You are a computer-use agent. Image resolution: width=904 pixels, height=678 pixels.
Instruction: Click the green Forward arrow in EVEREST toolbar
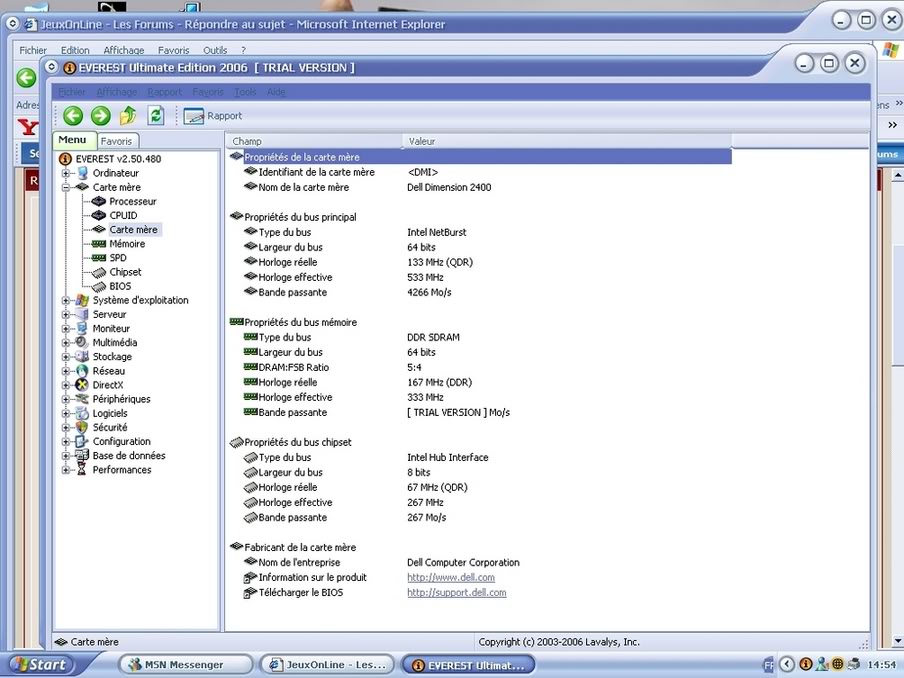pyautogui.click(x=100, y=116)
